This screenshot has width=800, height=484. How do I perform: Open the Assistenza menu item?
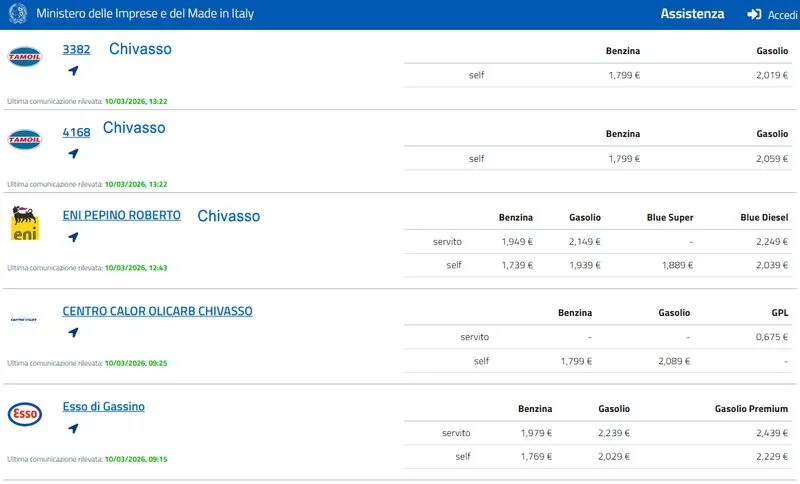tap(692, 14)
